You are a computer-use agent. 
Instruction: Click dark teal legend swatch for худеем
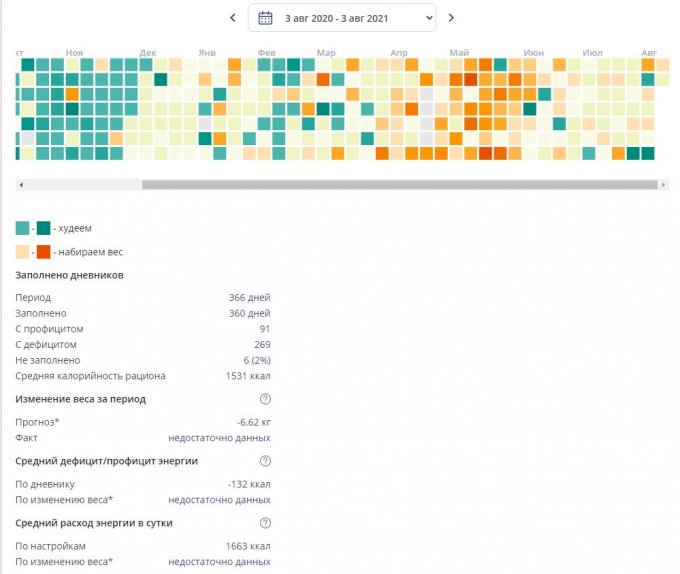click(44, 228)
